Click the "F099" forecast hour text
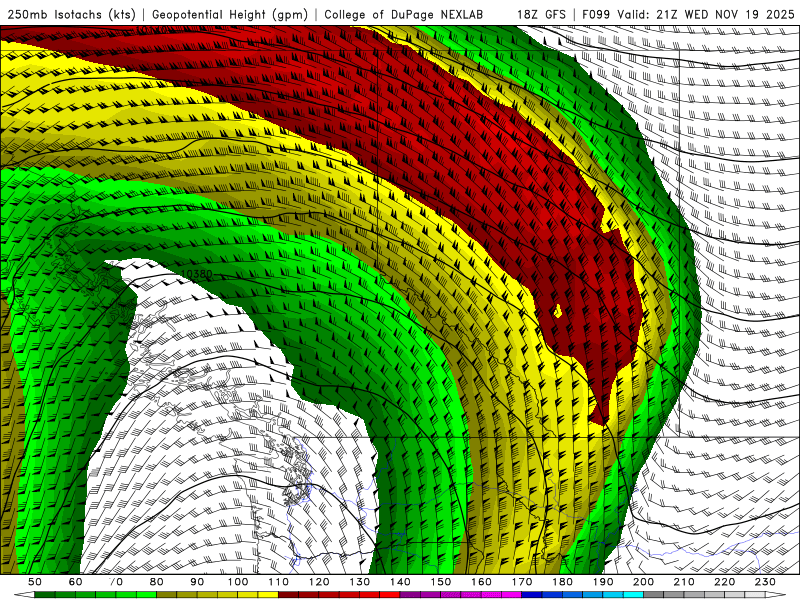Image resolution: width=800 pixels, height=600 pixels. tap(596, 14)
